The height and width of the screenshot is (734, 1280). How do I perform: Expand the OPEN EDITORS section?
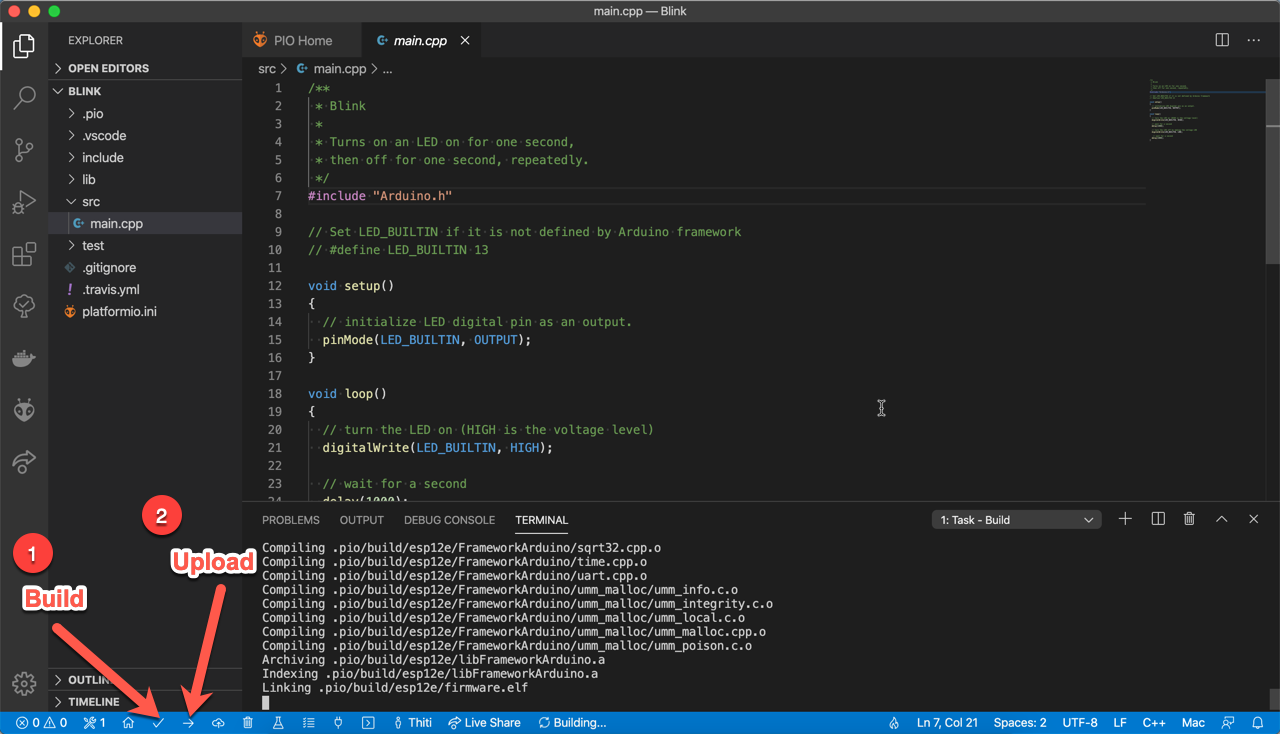pyautogui.click(x=108, y=68)
